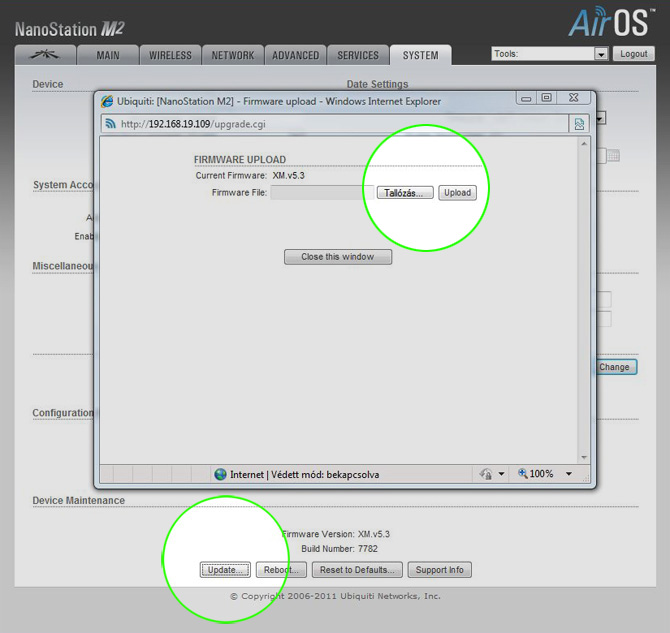Click the calendar icon in Date Settings
This screenshot has height=633, width=670.
coord(614,156)
